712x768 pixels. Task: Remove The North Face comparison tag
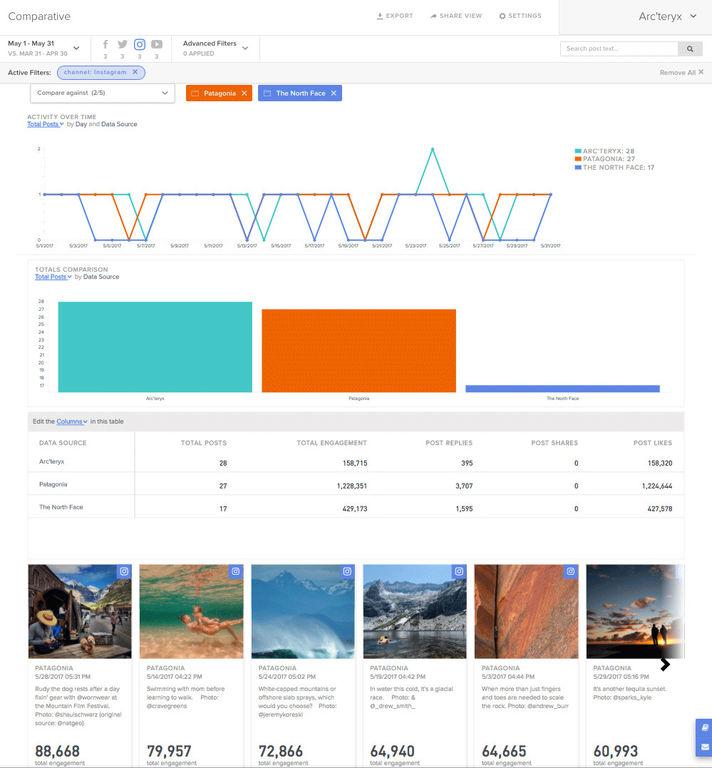333,93
